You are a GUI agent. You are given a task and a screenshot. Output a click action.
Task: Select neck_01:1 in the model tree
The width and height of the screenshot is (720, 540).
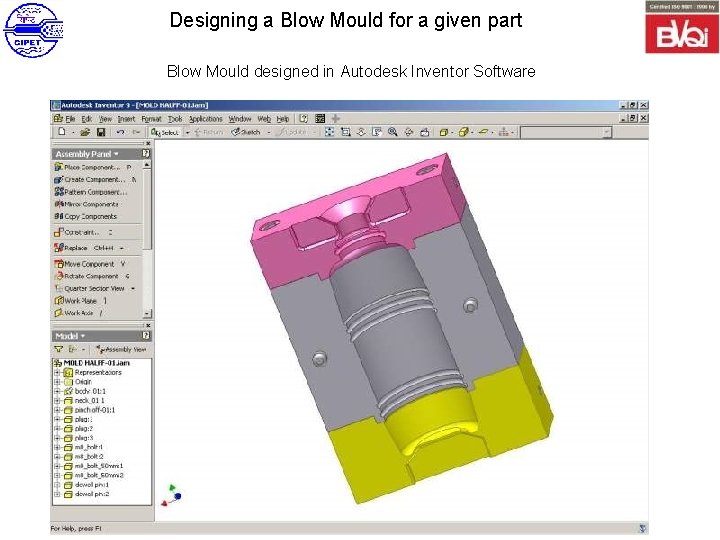click(90, 400)
